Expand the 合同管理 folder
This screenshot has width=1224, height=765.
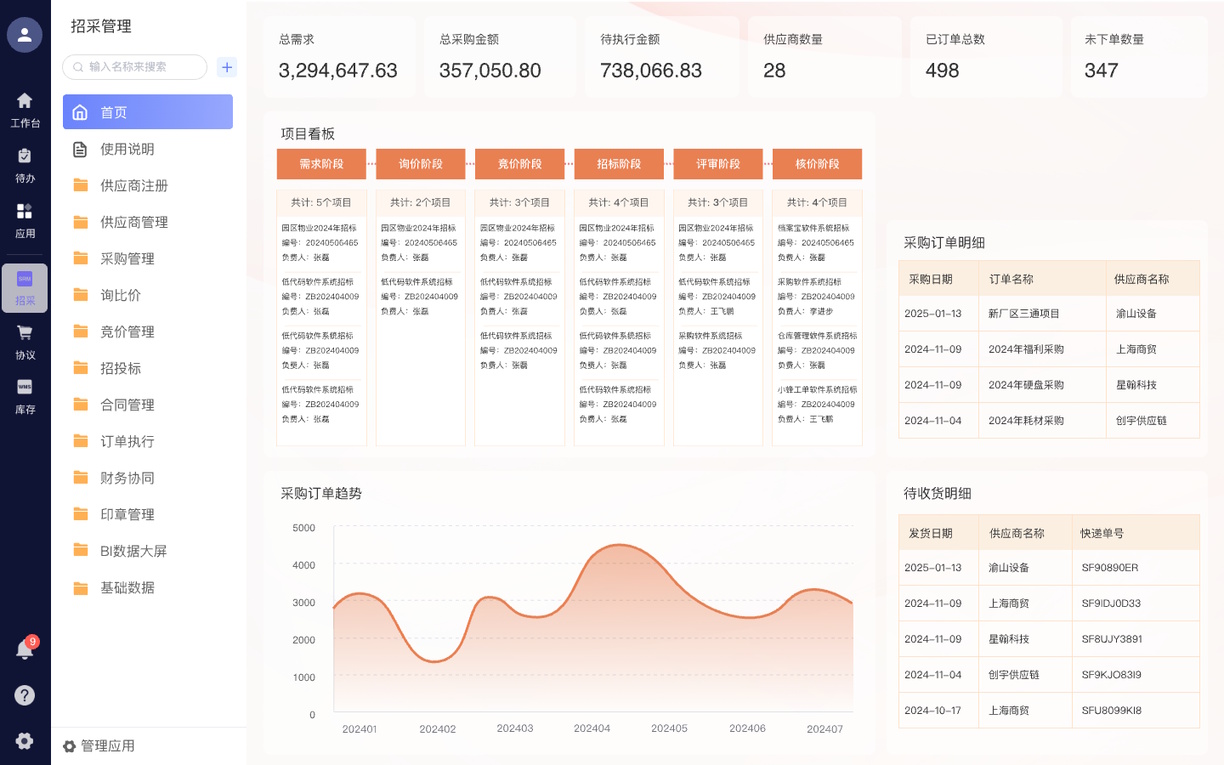127,405
